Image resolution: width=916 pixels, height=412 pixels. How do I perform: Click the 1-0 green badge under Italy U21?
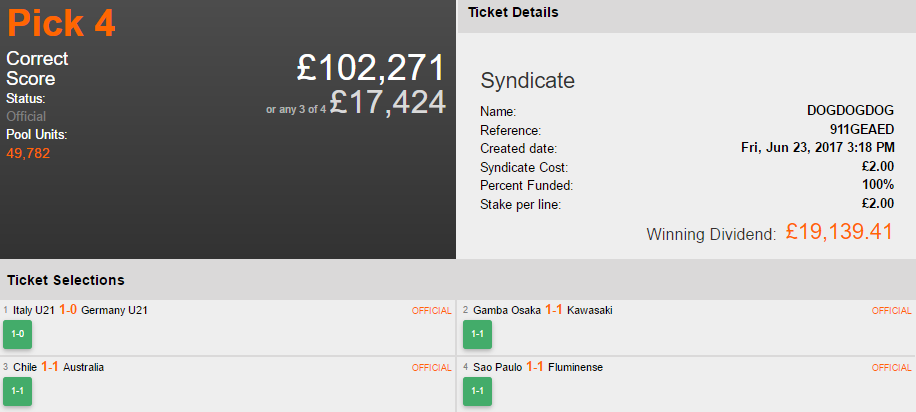tap(17, 333)
